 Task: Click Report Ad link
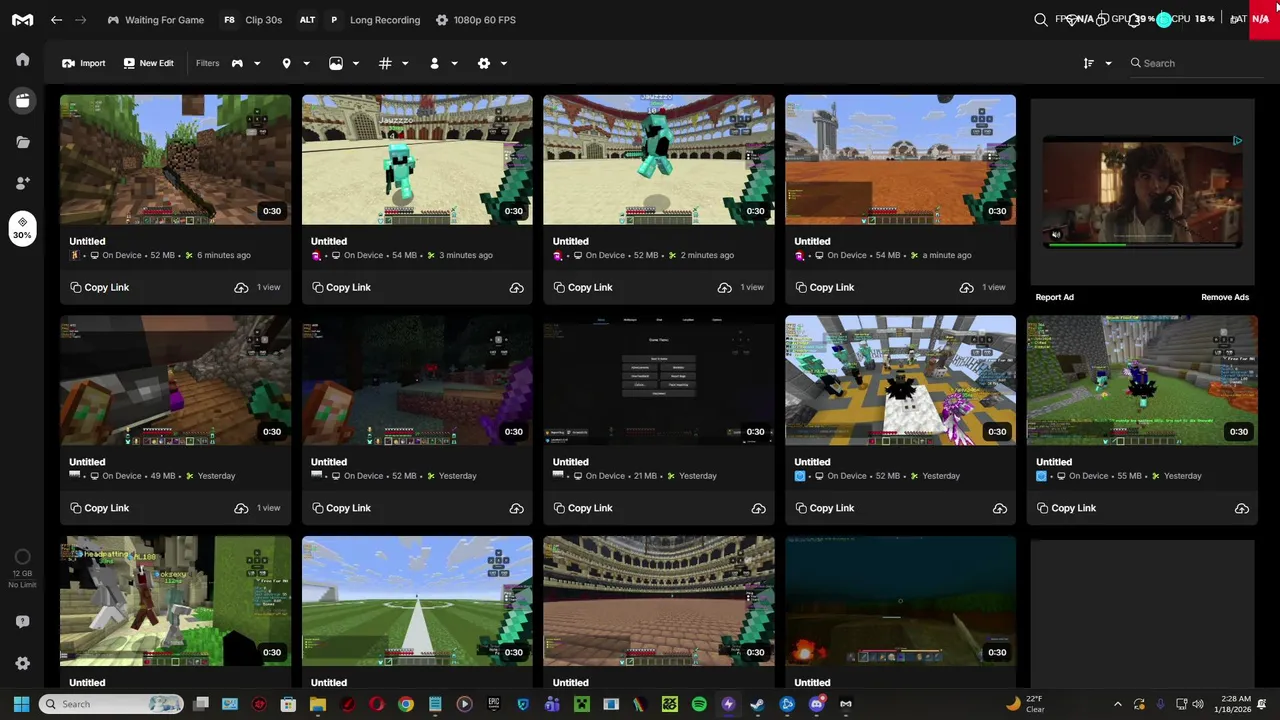1054,297
